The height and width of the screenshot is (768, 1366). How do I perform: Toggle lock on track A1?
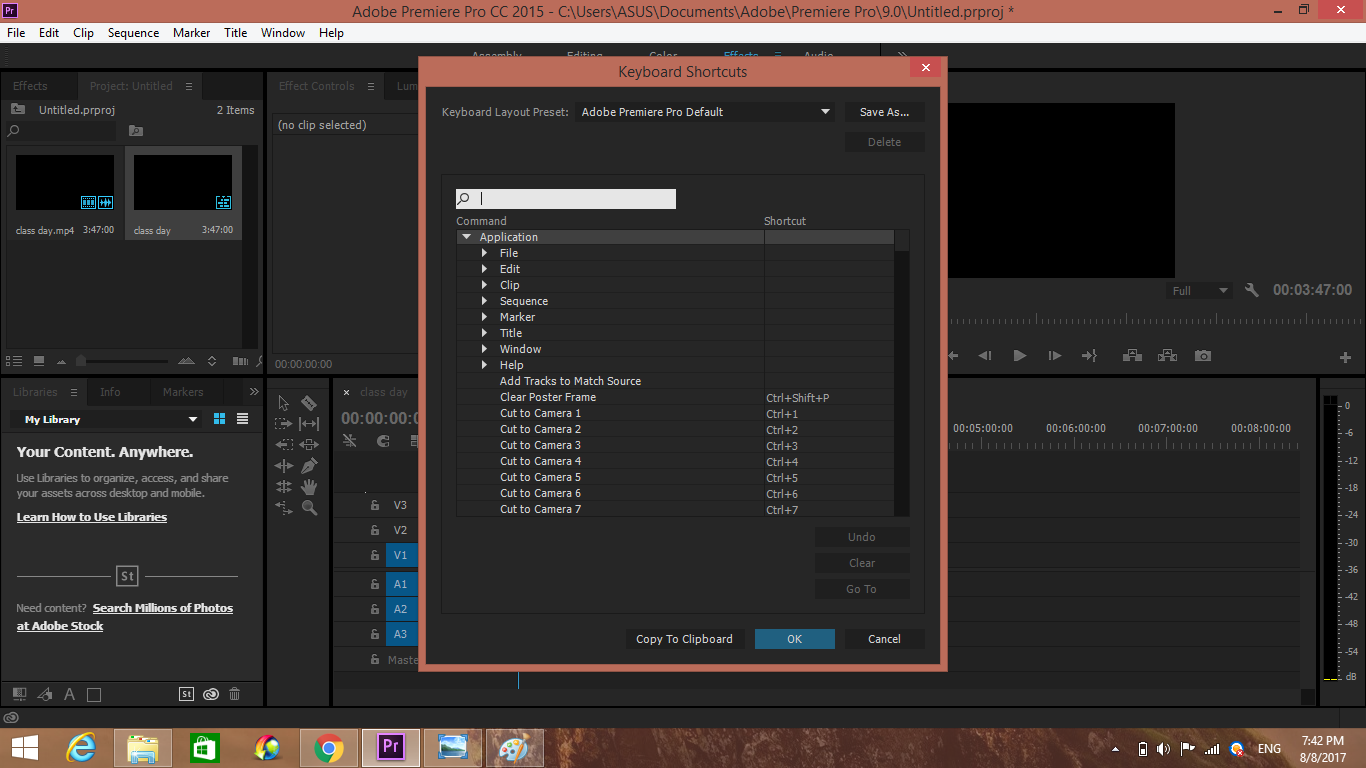coord(375,584)
